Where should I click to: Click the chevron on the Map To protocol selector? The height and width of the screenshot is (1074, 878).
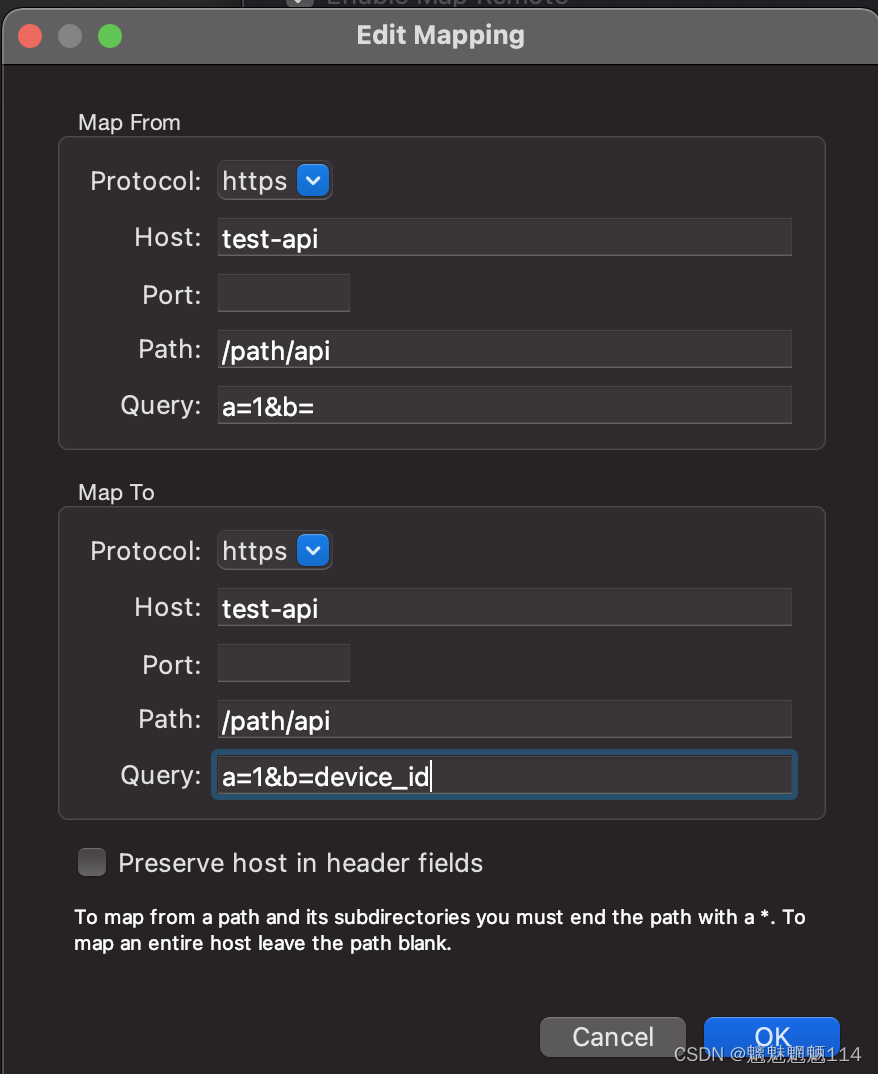pyautogui.click(x=313, y=551)
